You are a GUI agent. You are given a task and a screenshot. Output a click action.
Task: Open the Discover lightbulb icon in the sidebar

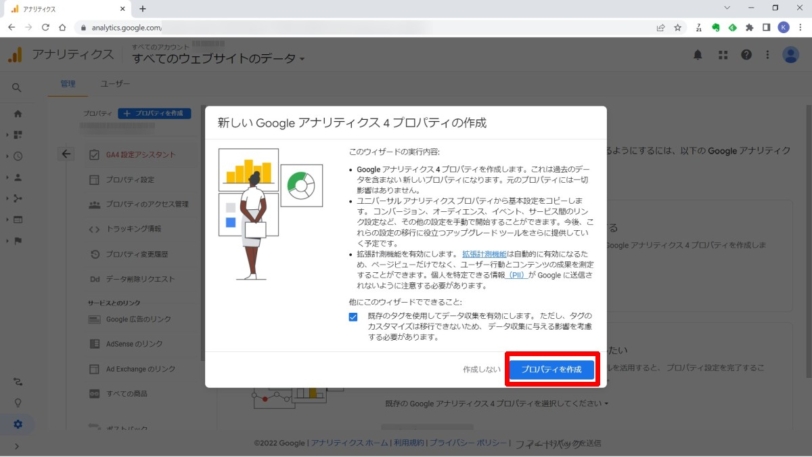pos(18,403)
